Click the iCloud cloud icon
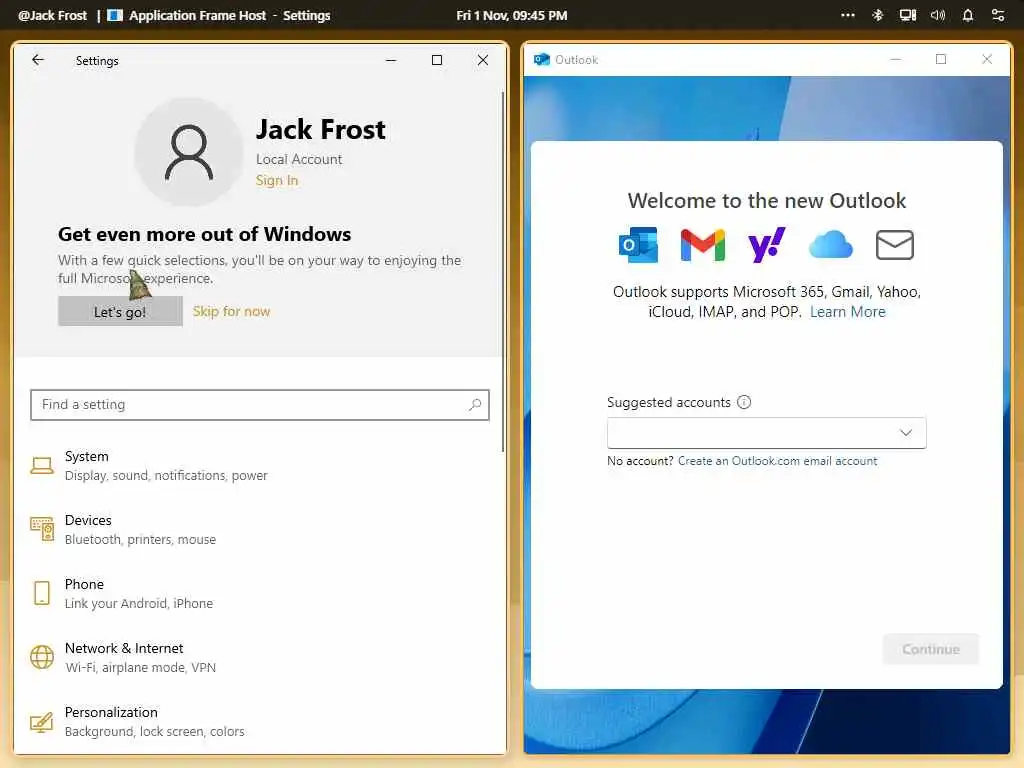This screenshot has height=768, width=1024. (830, 245)
